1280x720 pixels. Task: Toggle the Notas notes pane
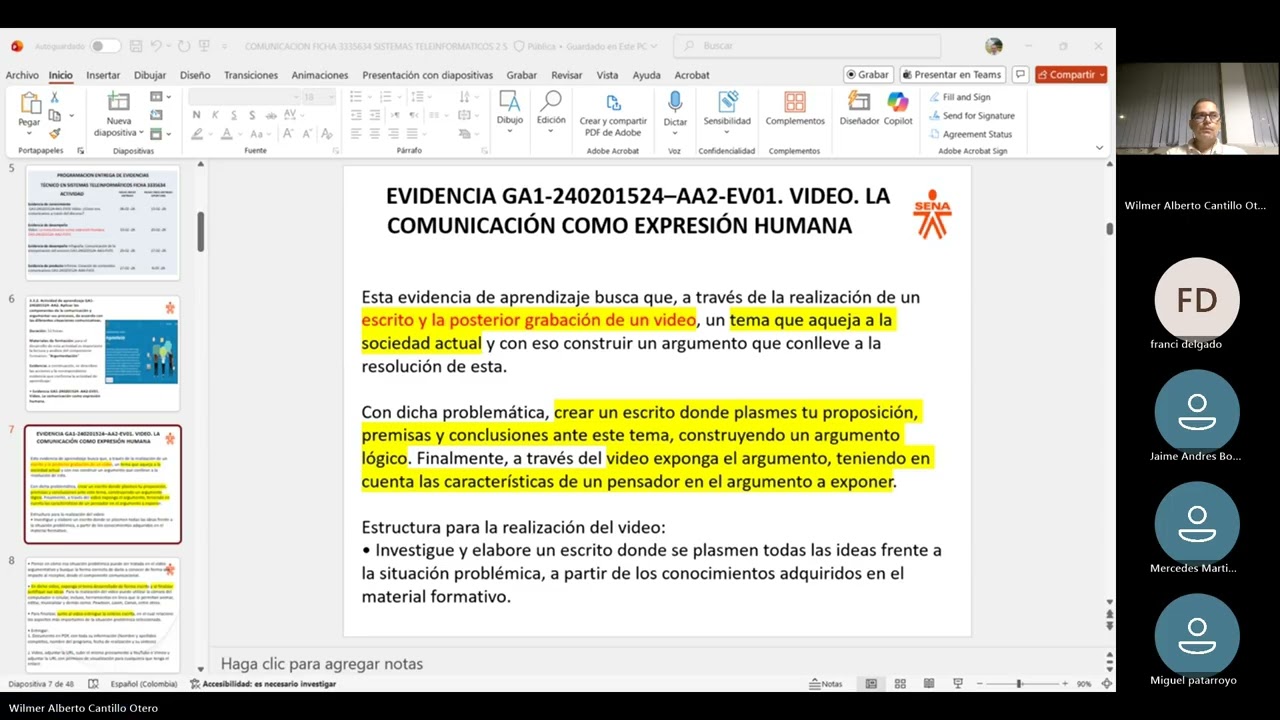pos(826,684)
